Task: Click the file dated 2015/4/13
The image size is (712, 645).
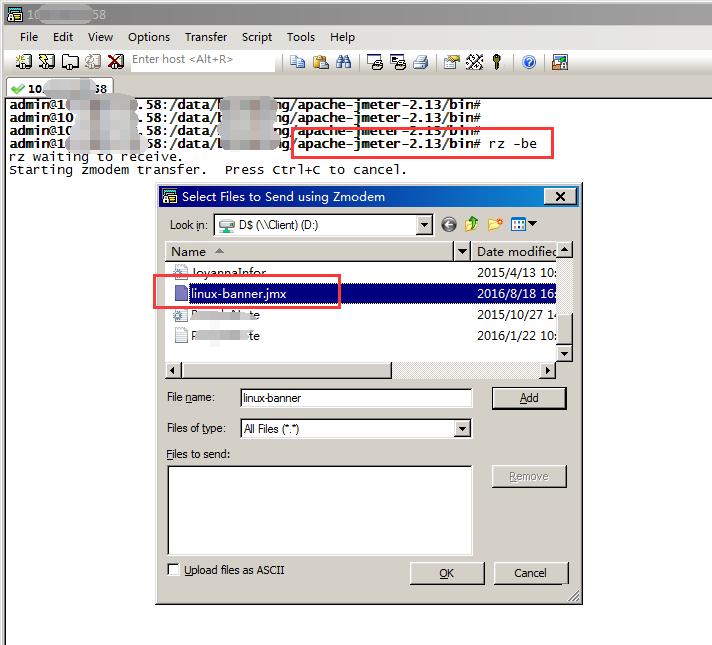Action: (361, 273)
